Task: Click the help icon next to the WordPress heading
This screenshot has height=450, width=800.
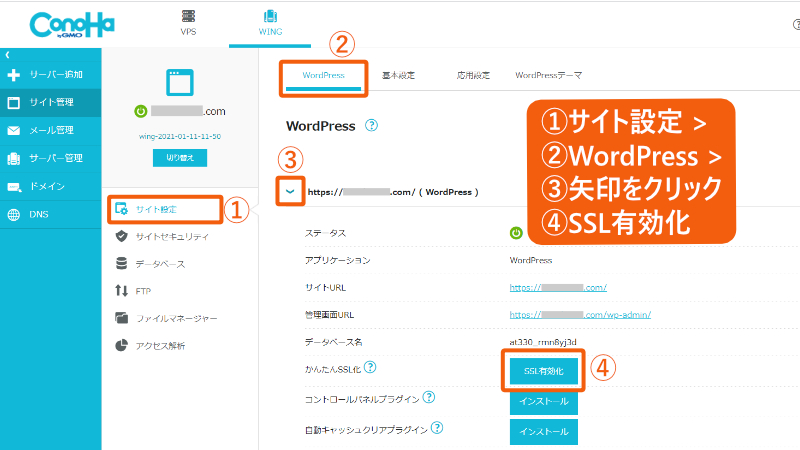Action: click(x=371, y=125)
